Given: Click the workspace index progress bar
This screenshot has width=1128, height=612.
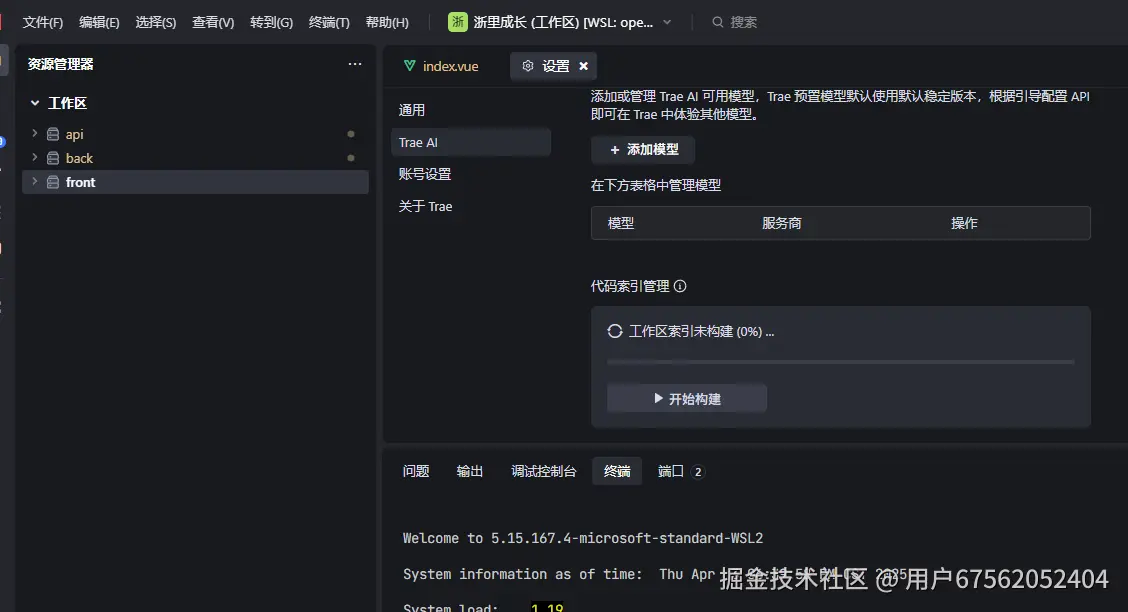Looking at the screenshot, I should pyautogui.click(x=840, y=360).
